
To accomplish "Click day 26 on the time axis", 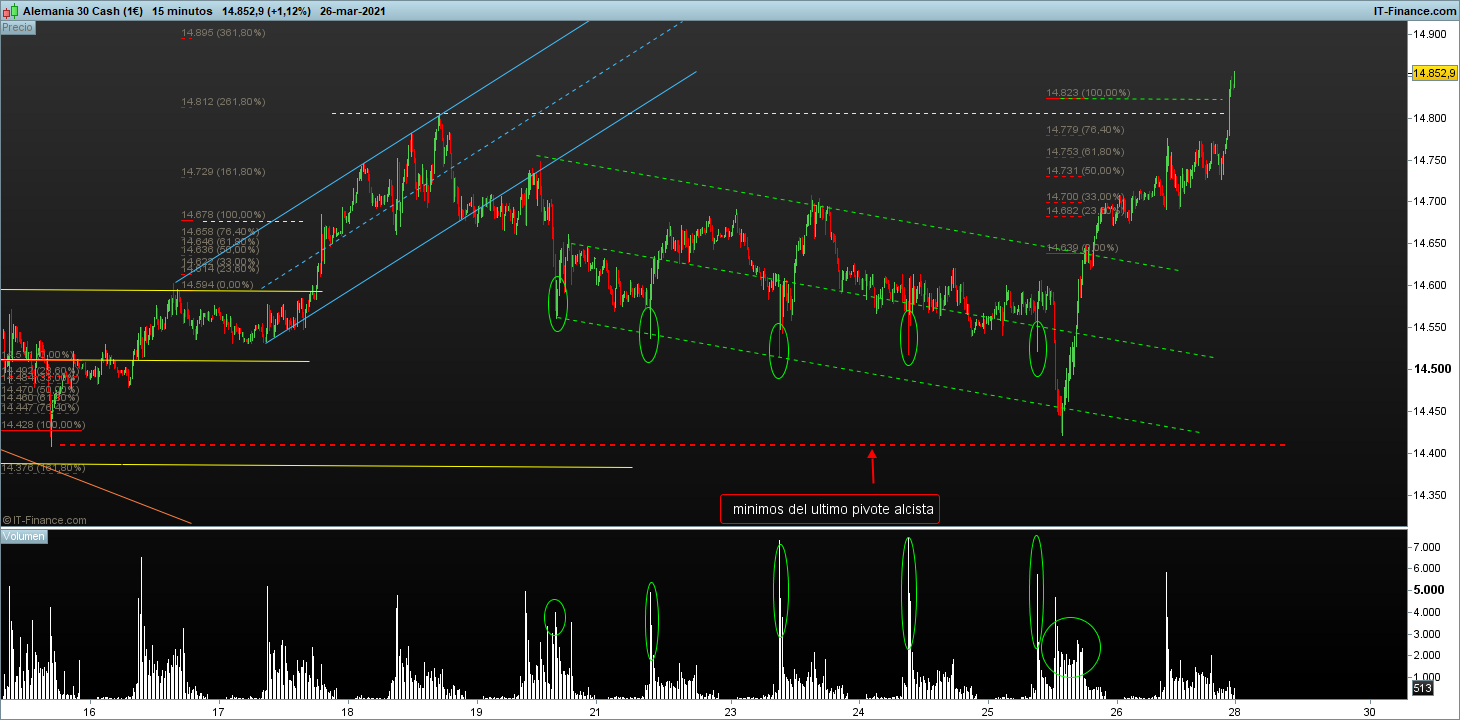I will pos(1116,711).
